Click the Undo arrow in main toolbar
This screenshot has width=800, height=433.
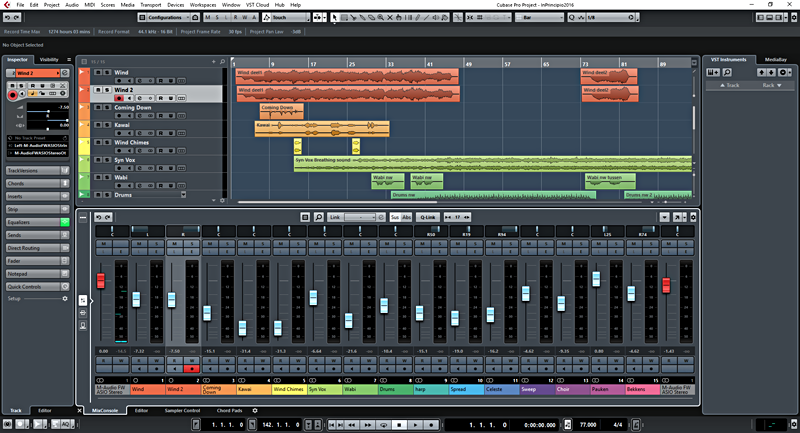tap(7, 17)
